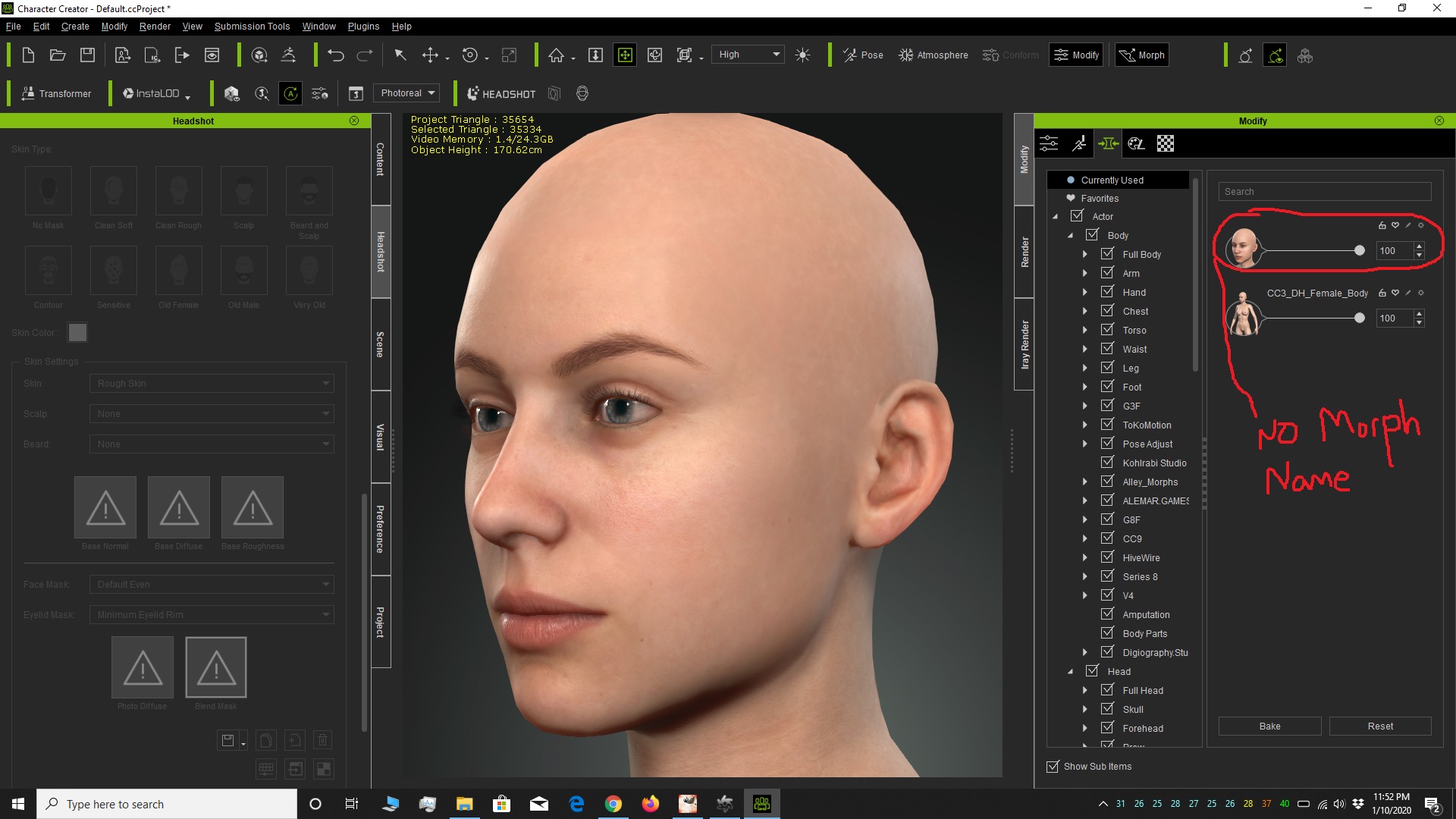
Task: Expand the Skull morph category
Action: point(1085,709)
